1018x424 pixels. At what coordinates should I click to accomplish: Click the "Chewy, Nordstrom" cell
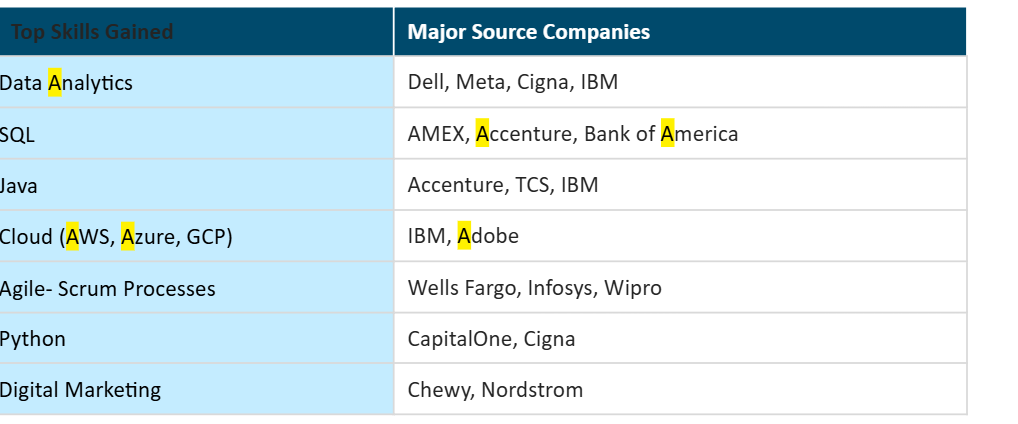[x=495, y=390]
